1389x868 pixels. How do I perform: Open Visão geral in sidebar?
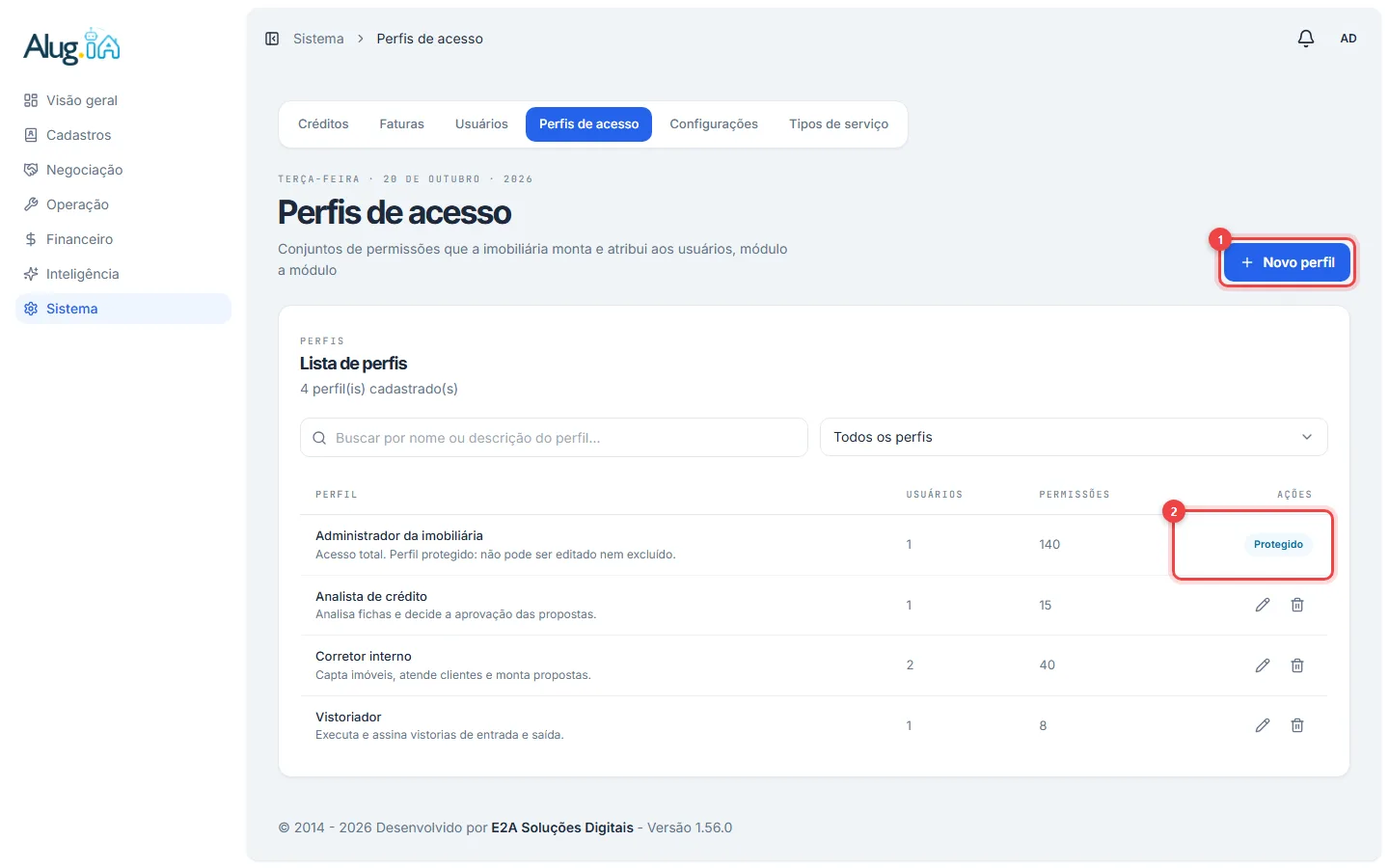tap(123, 100)
